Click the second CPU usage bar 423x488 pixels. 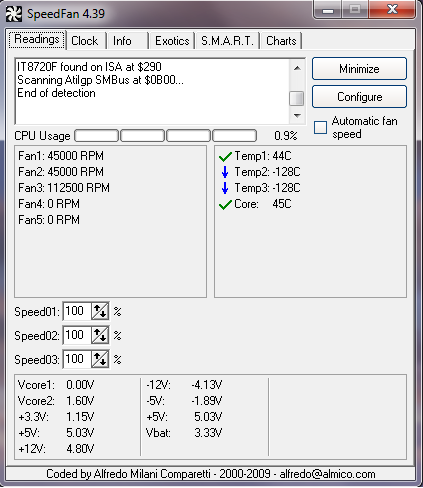(x=143, y=136)
